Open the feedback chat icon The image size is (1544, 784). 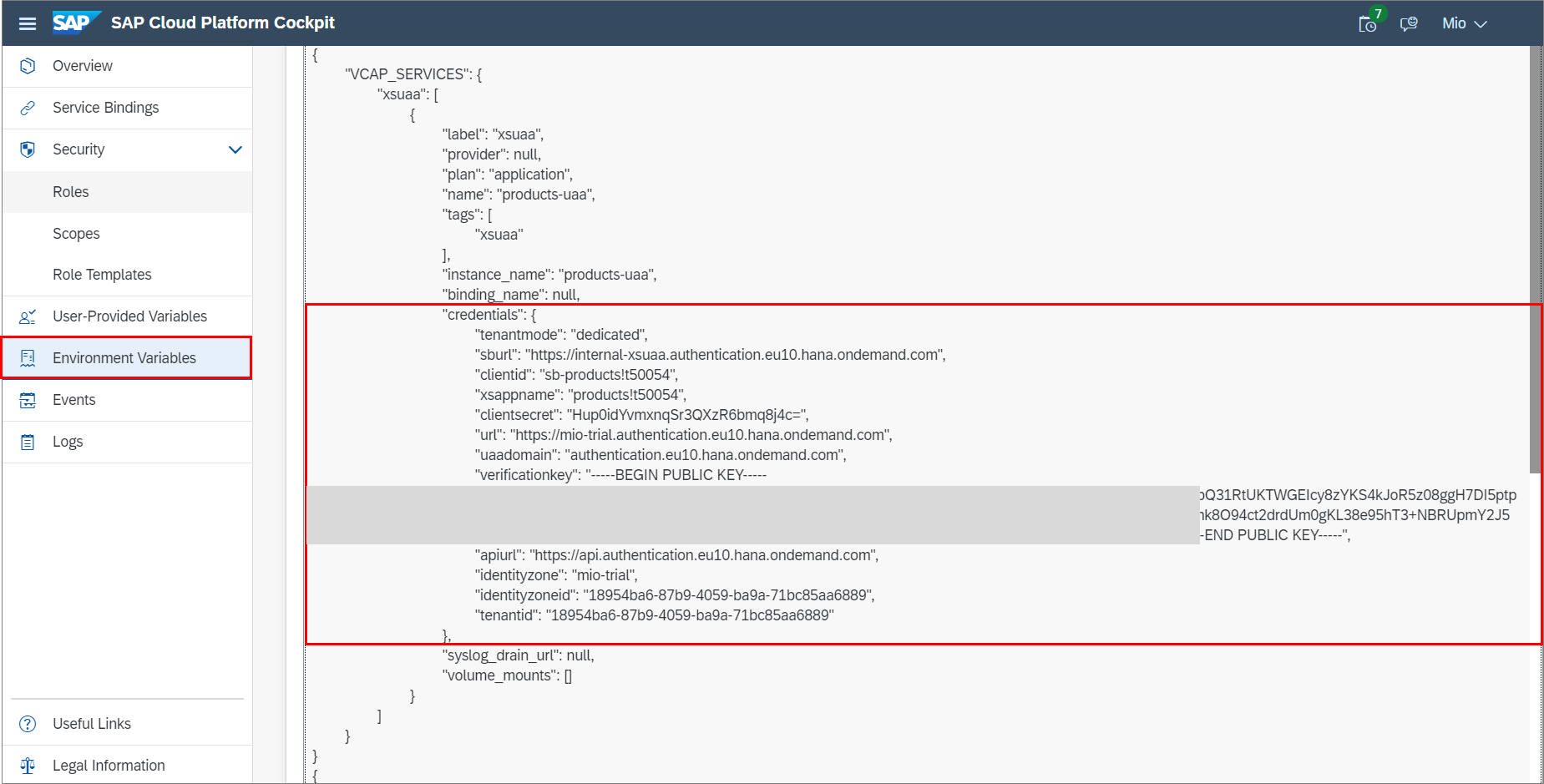[x=1409, y=23]
